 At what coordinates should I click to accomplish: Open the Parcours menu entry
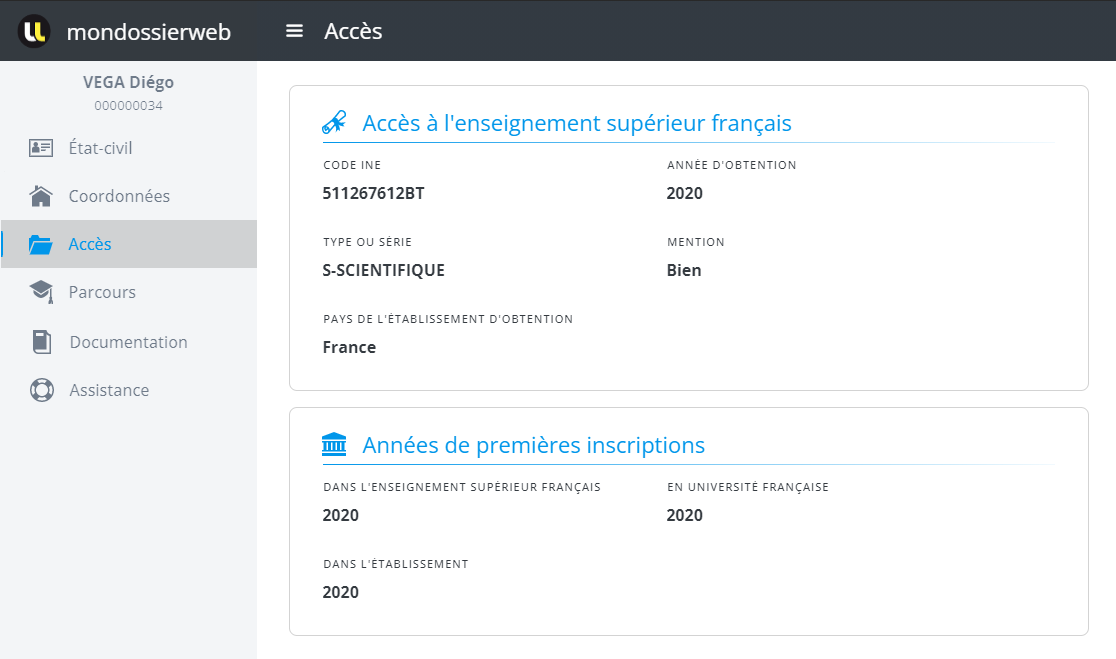[x=102, y=292]
